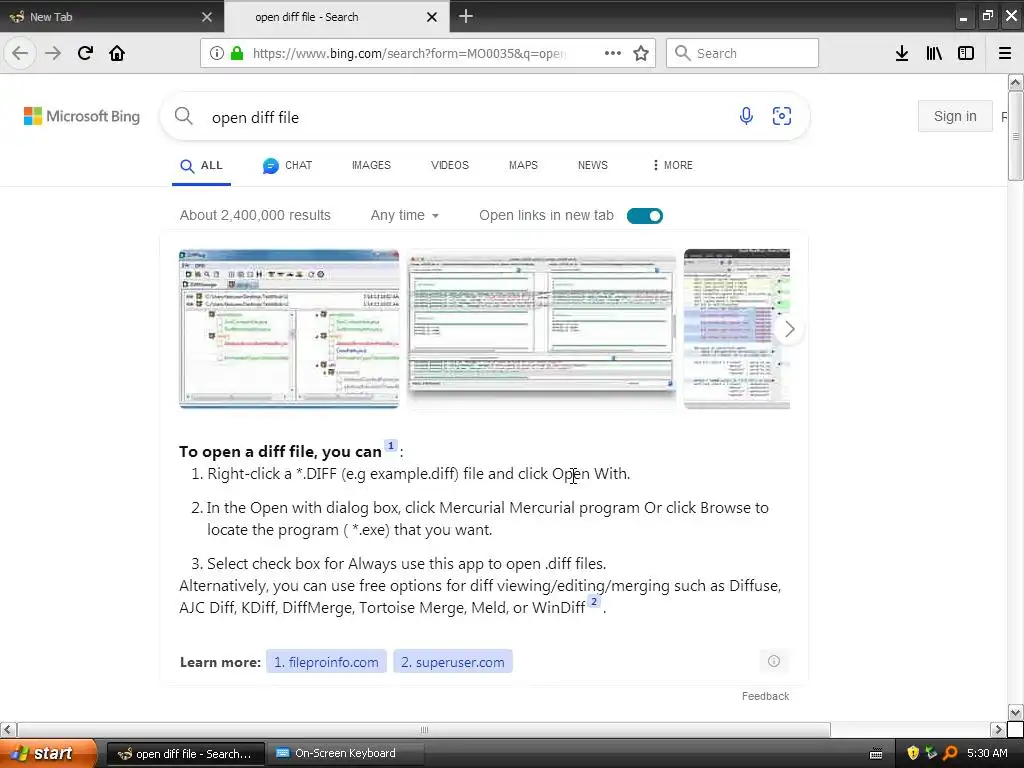Advance image carousel with right chevron
Screen dimensions: 1024x768
click(x=790, y=329)
